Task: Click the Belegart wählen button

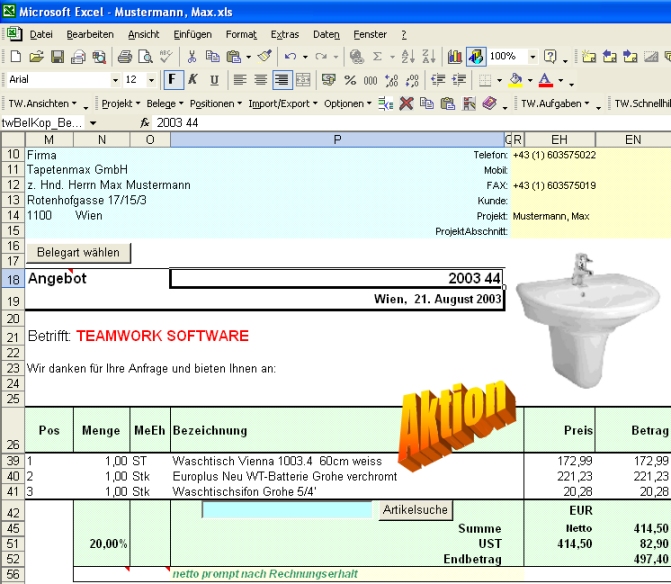Action: (79, 252)
